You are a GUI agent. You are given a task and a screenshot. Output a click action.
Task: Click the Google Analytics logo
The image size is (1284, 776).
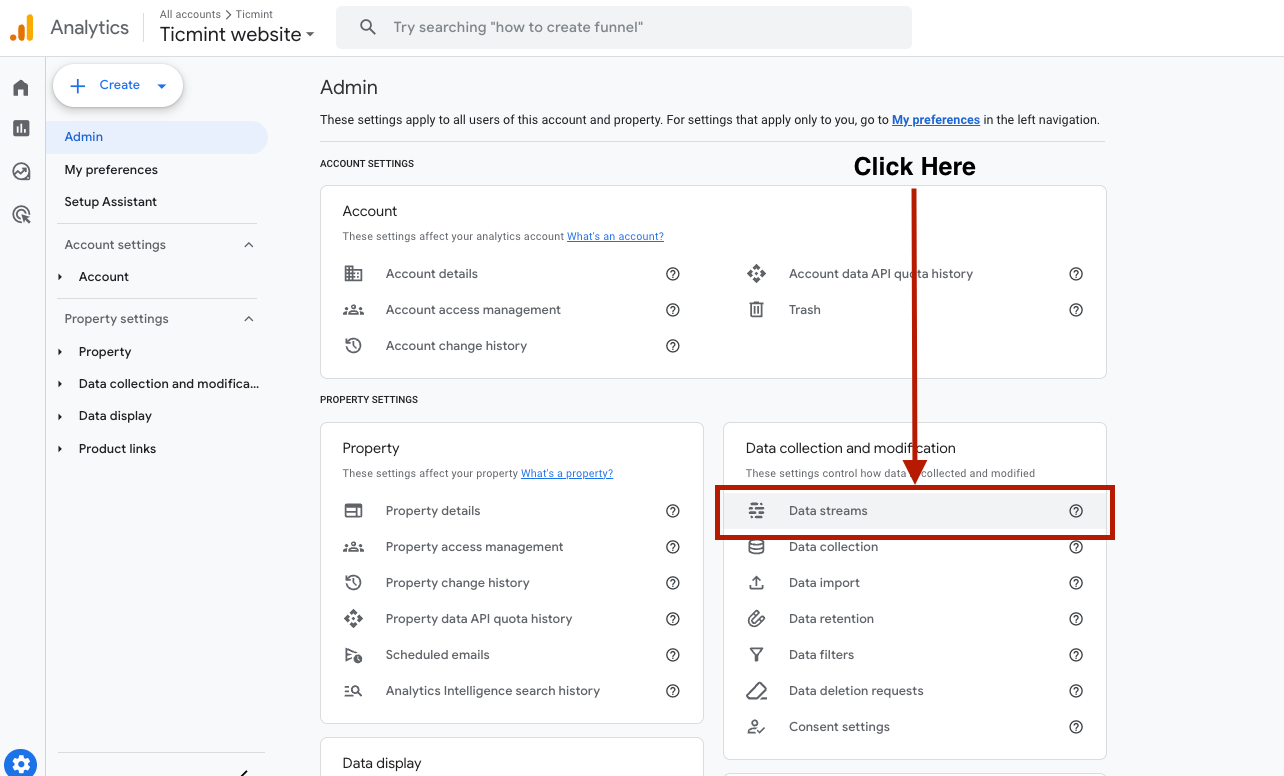(x=22, y=28)
